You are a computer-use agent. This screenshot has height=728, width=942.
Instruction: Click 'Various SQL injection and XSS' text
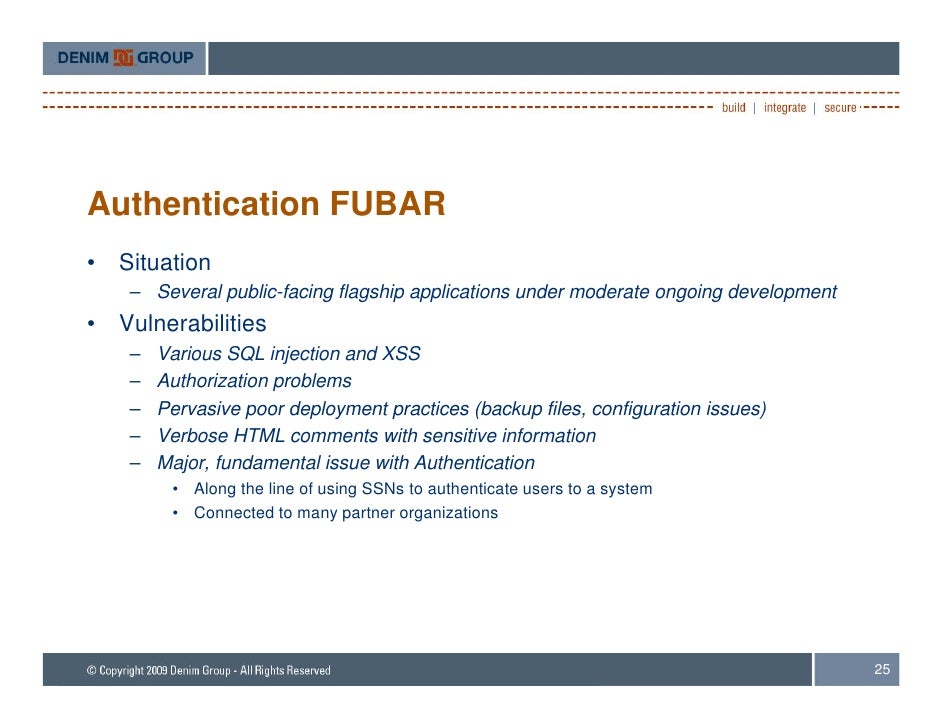(288, 354)
